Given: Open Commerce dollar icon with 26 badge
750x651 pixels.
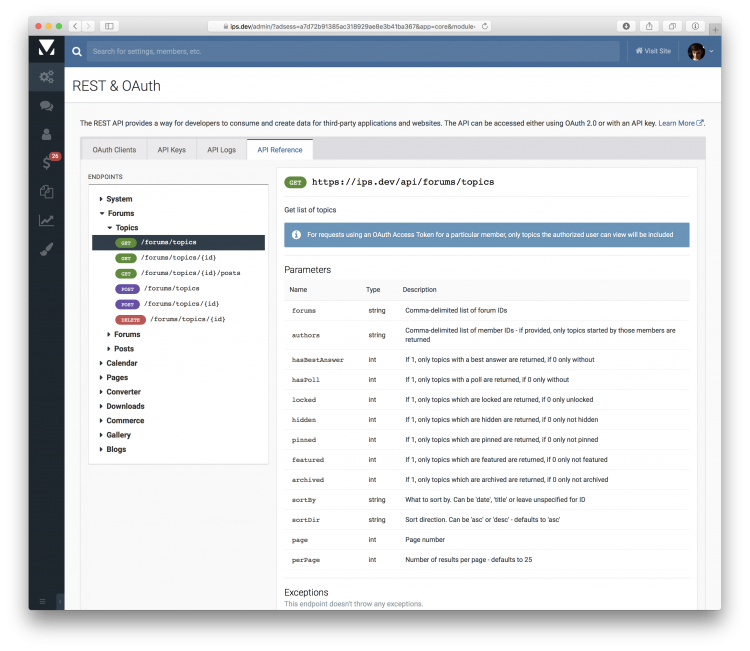Looking at the screenshot, I should (48, 162).
